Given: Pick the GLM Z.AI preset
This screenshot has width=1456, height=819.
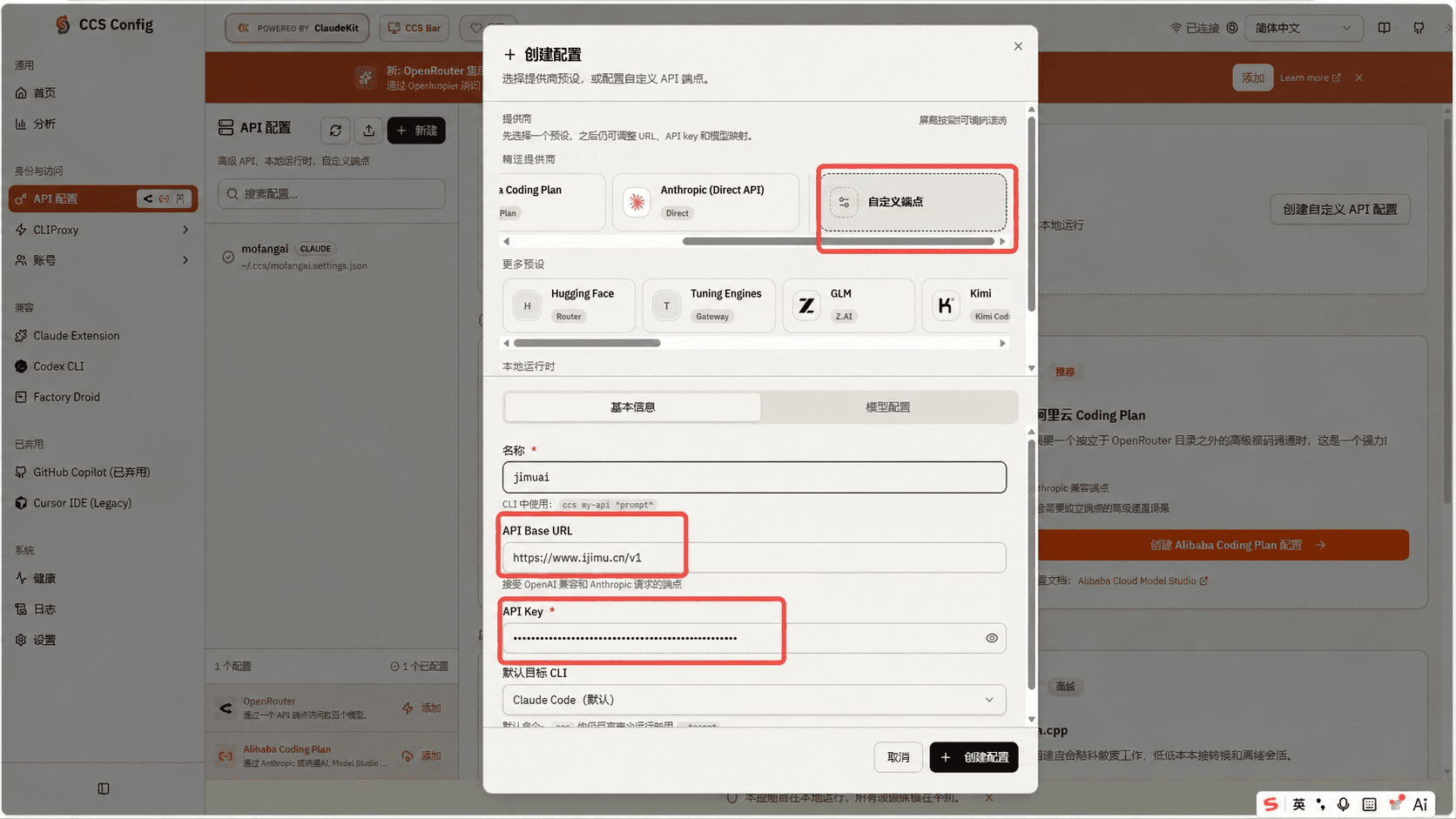Looking at the screenshot, I should (849, 305).
